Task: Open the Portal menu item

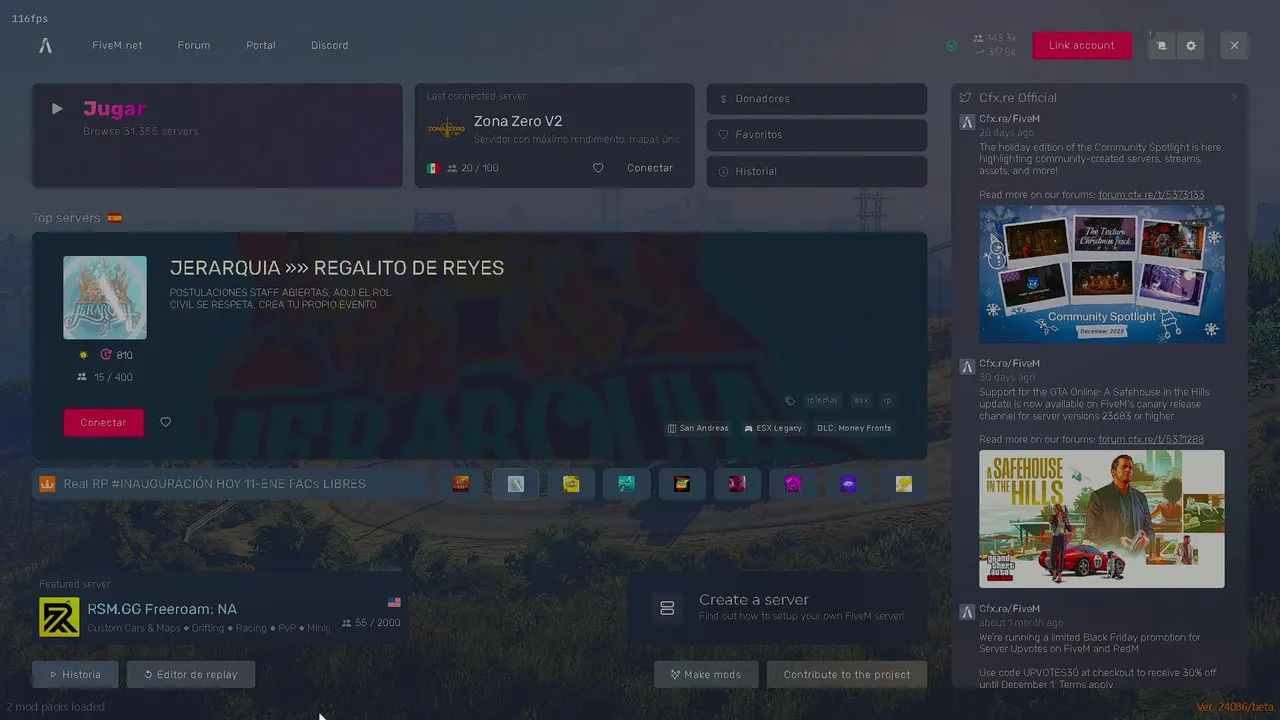Action: click(x=261, y=45)
